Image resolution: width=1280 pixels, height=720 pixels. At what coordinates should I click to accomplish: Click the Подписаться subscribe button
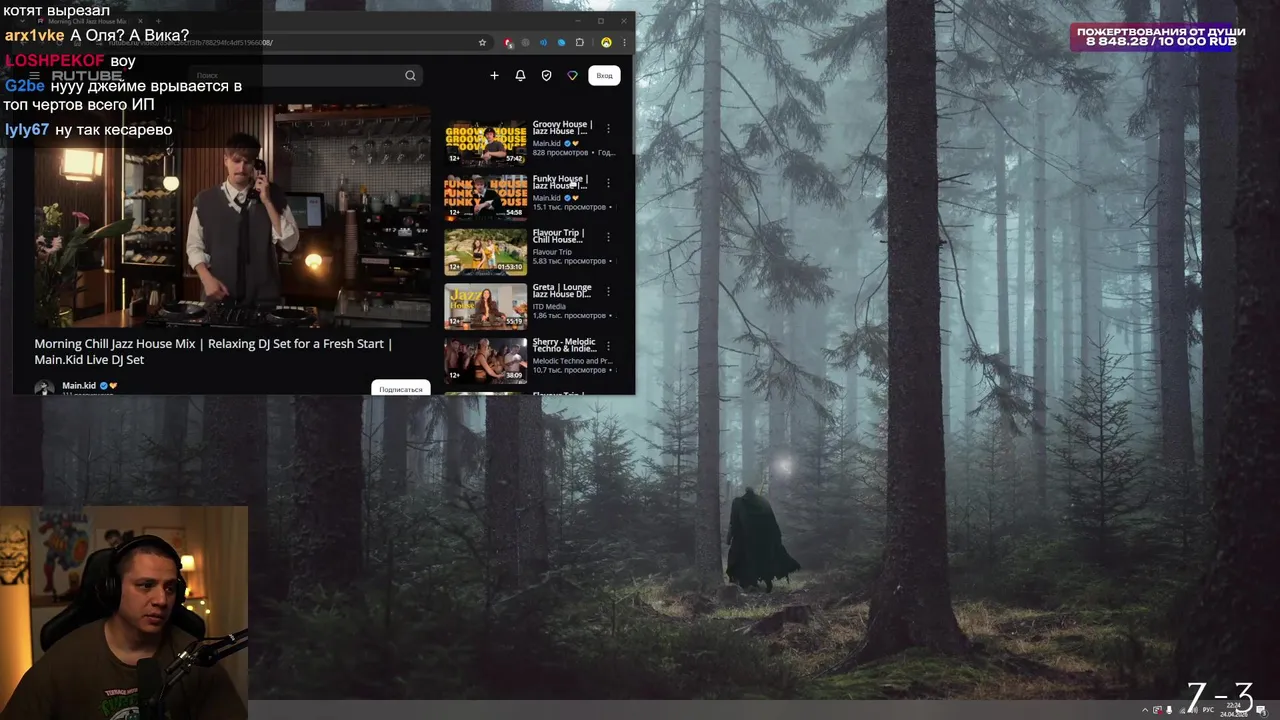400,388
